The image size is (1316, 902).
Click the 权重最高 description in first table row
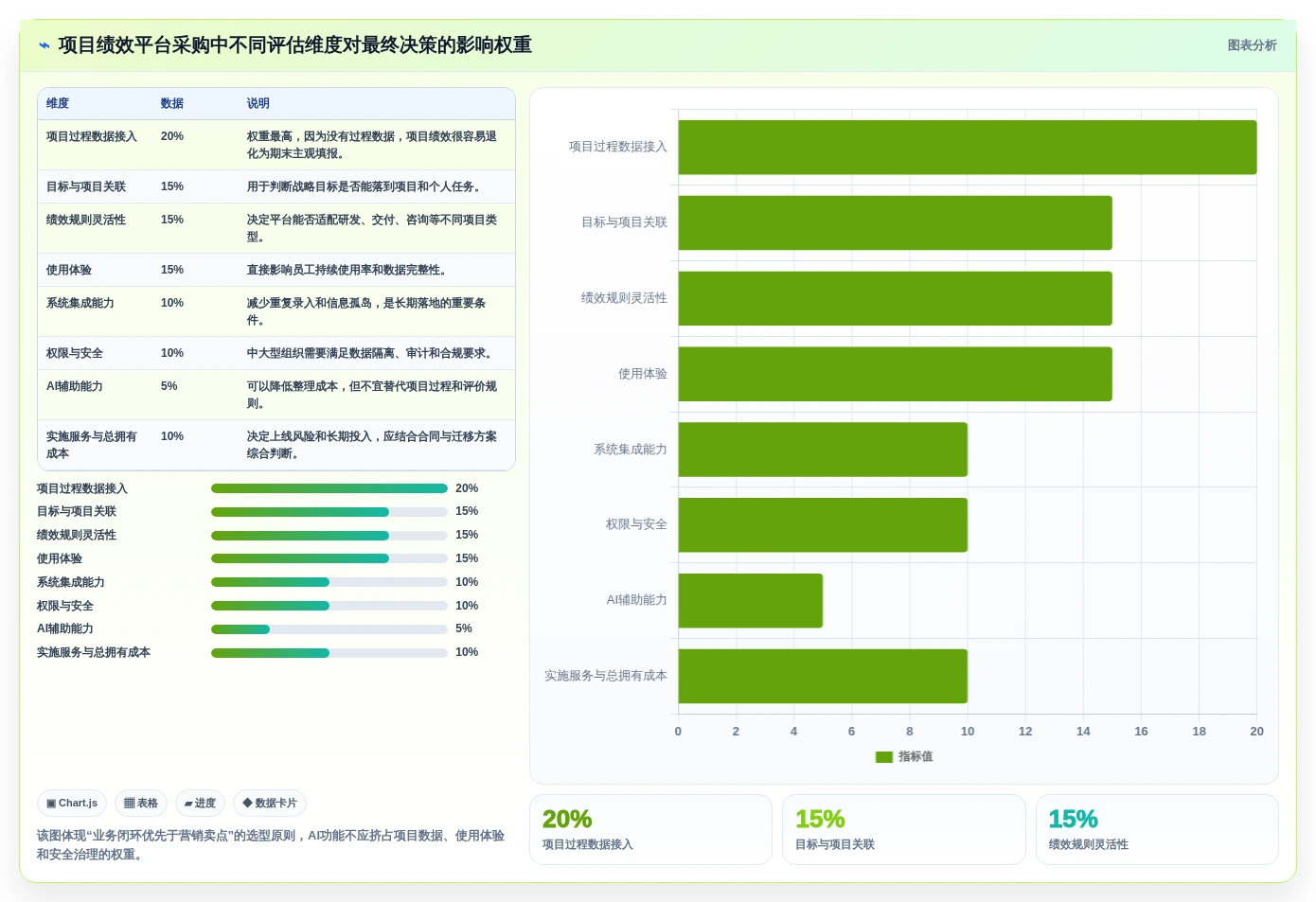coord(372,145)
